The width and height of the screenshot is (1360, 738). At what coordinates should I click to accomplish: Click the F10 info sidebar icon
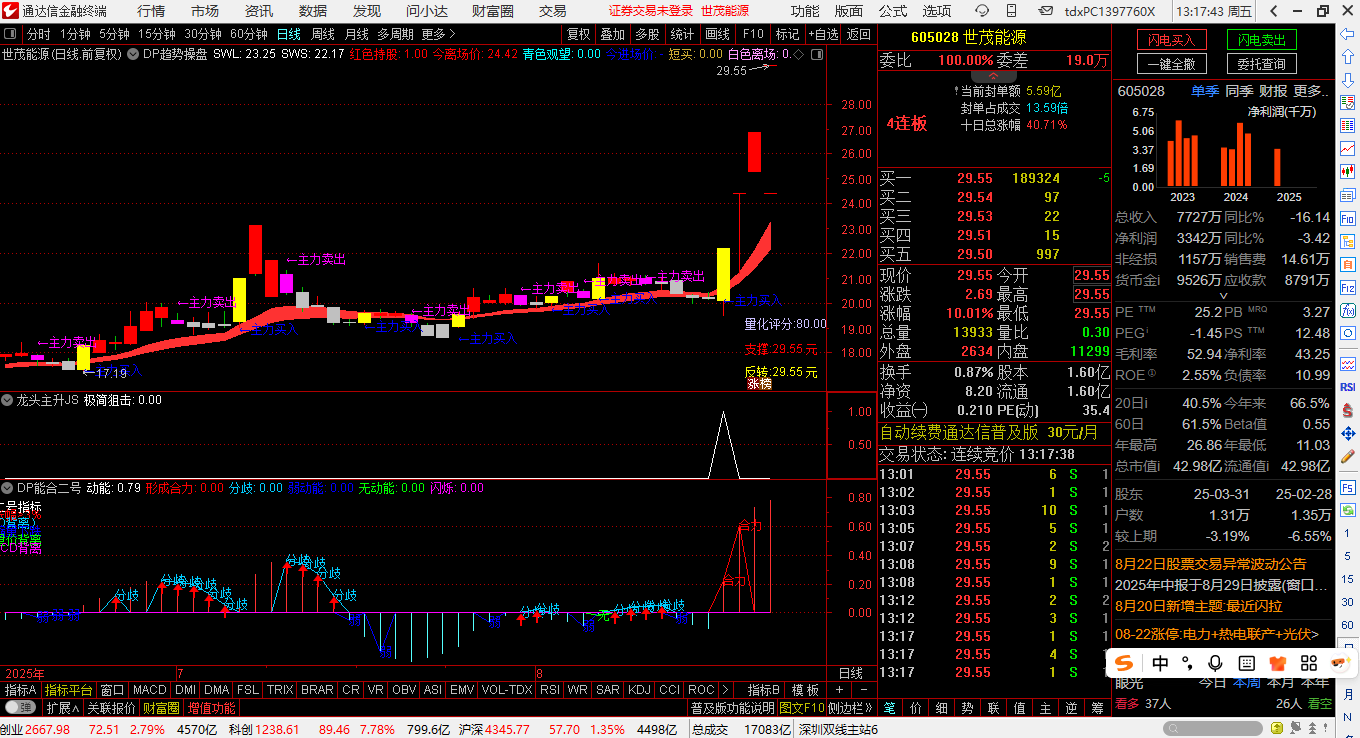point(1347,218)
